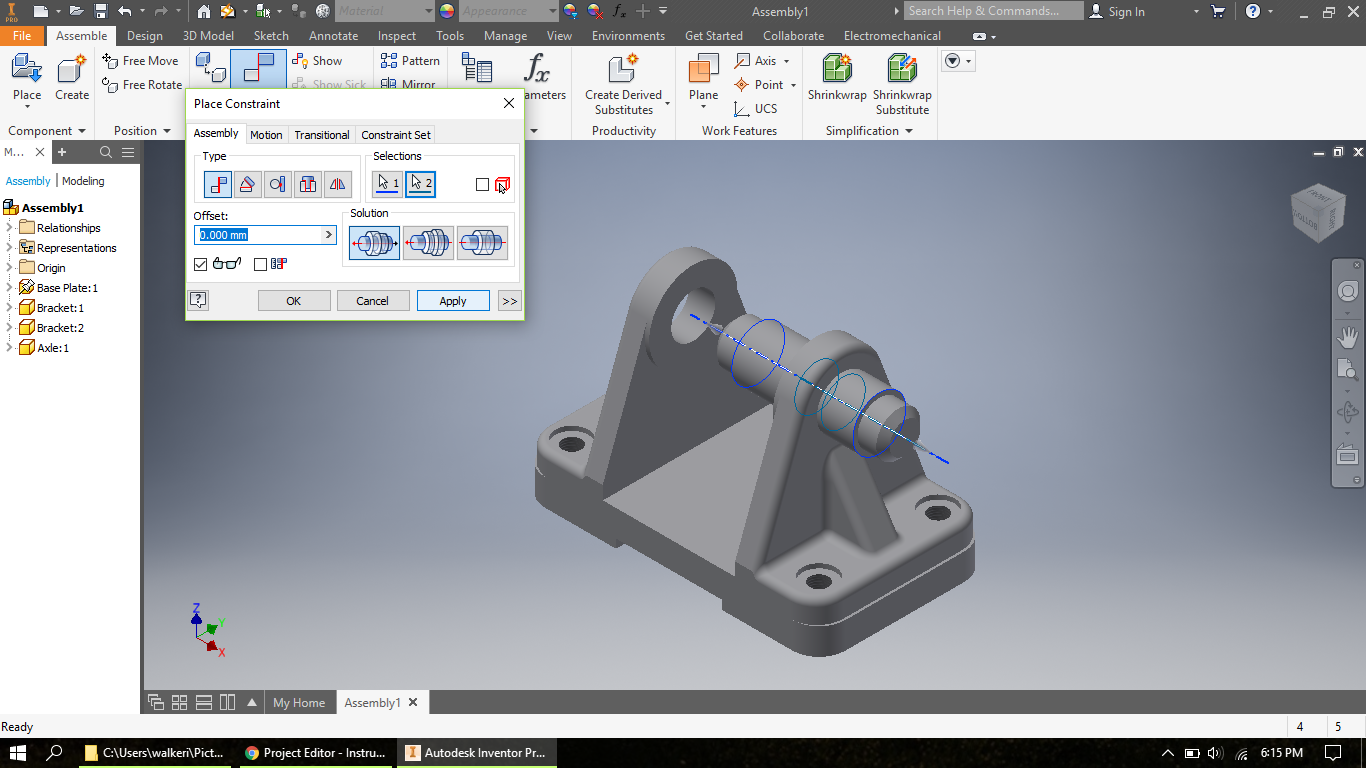Viewport: 1366px width, 768px height.
Task: Select the Pan tool in navigation bar
Action: 1347,337
